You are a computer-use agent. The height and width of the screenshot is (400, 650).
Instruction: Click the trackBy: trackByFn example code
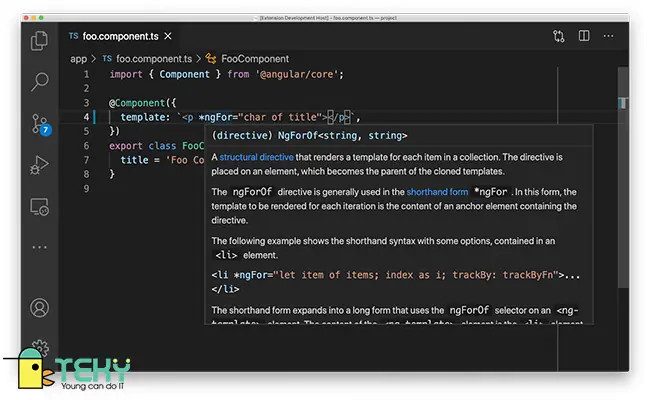pos(502,275)
